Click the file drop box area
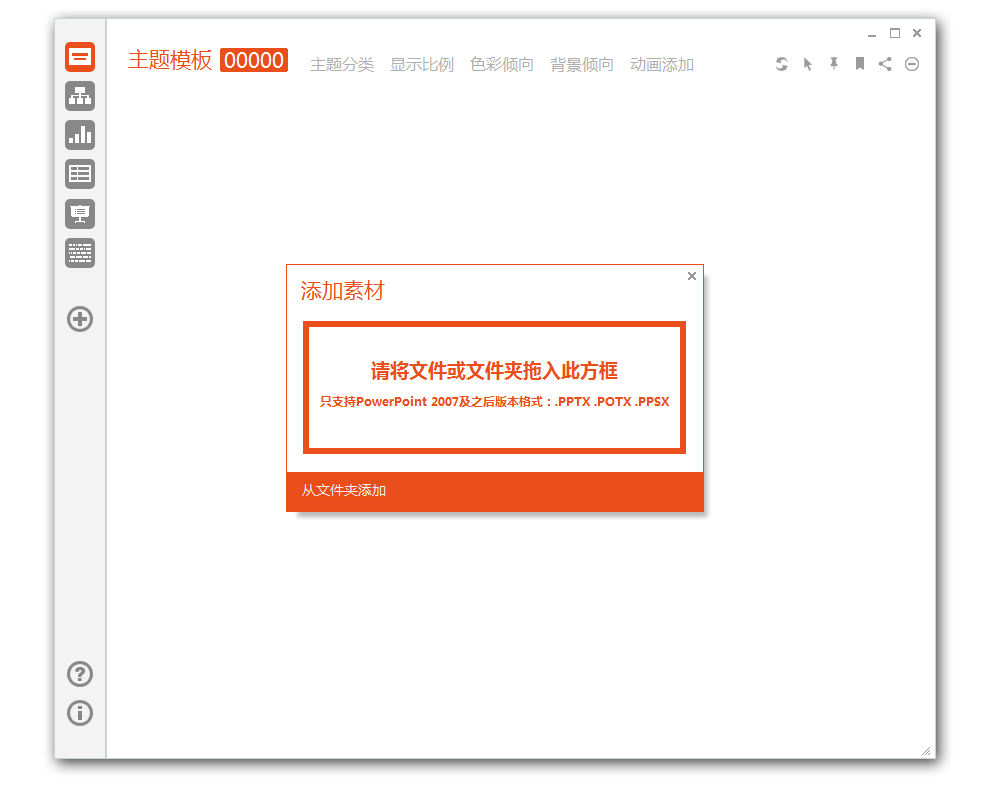The width and height of the screenshot is (990, 789). [494, 388]
